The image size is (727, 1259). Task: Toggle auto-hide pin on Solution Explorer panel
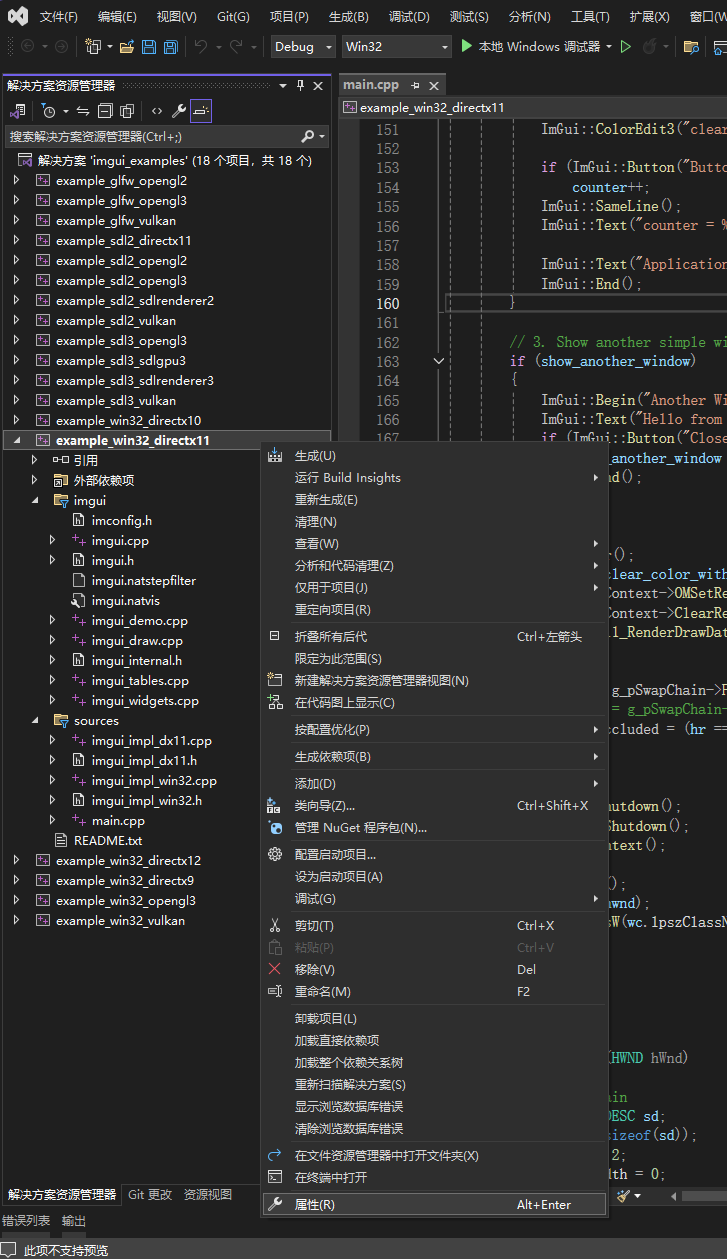(x=300, y=86)
